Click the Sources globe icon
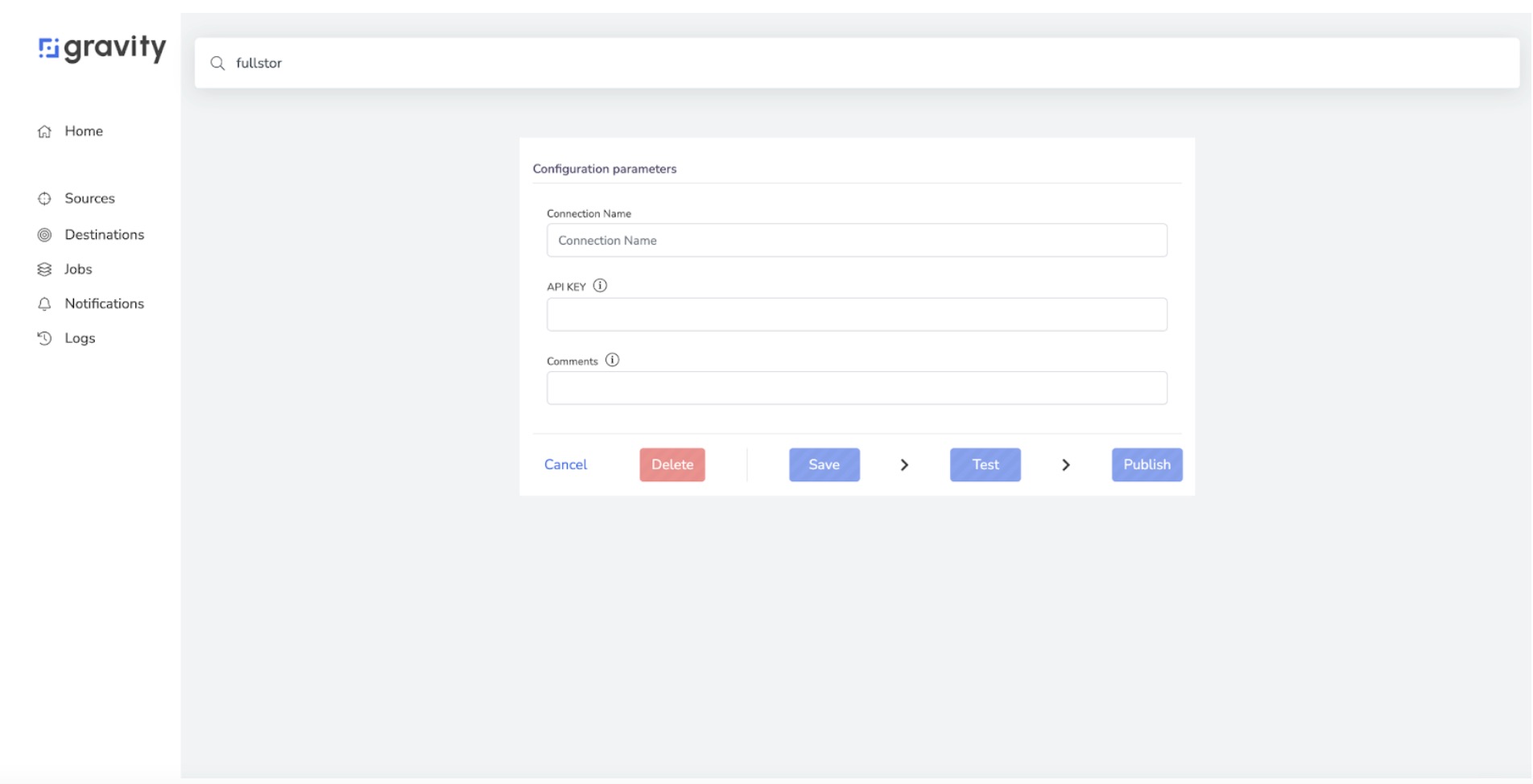 coord(44,198)
